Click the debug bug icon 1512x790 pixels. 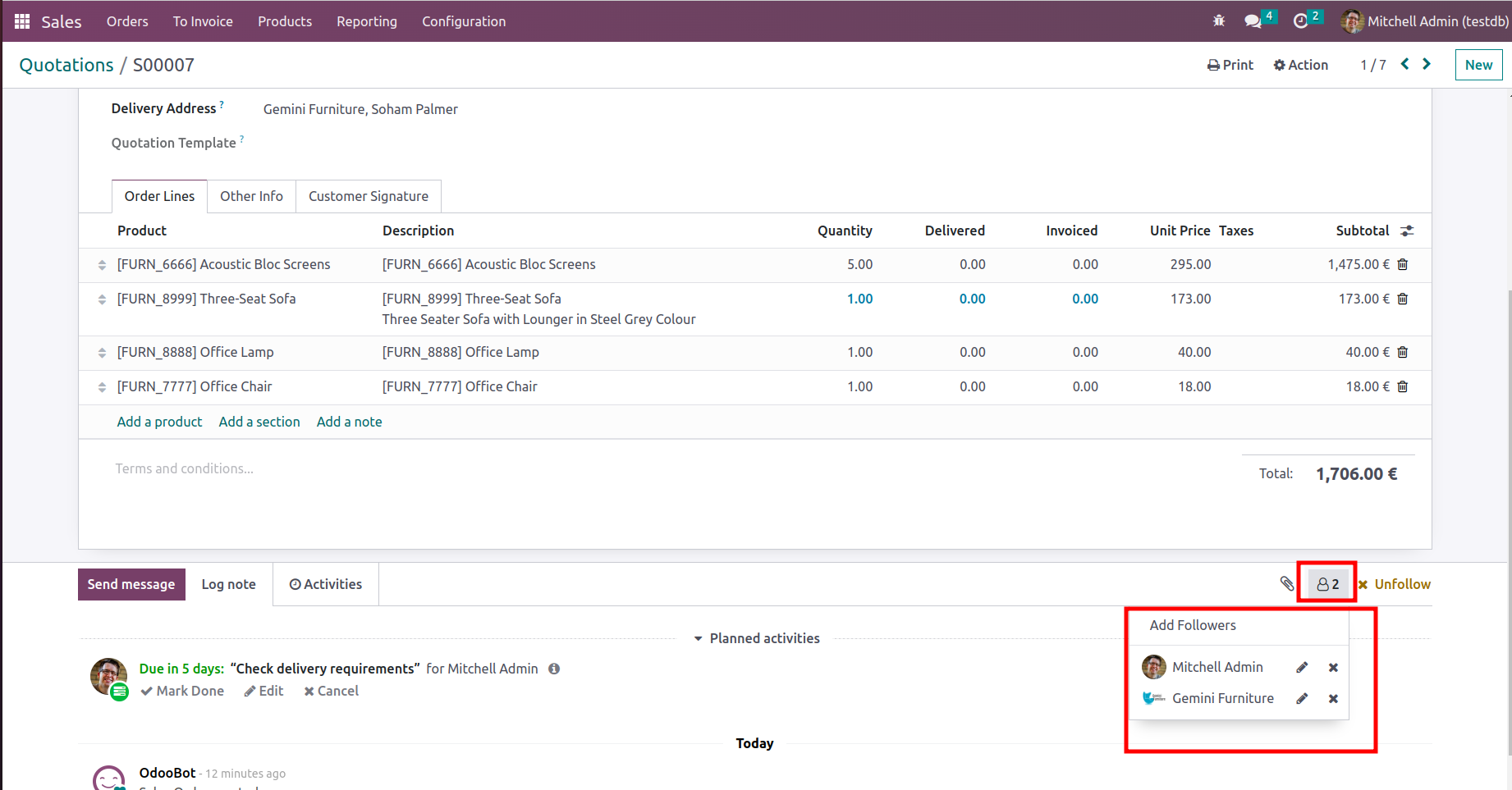(x=1219, y=21)
